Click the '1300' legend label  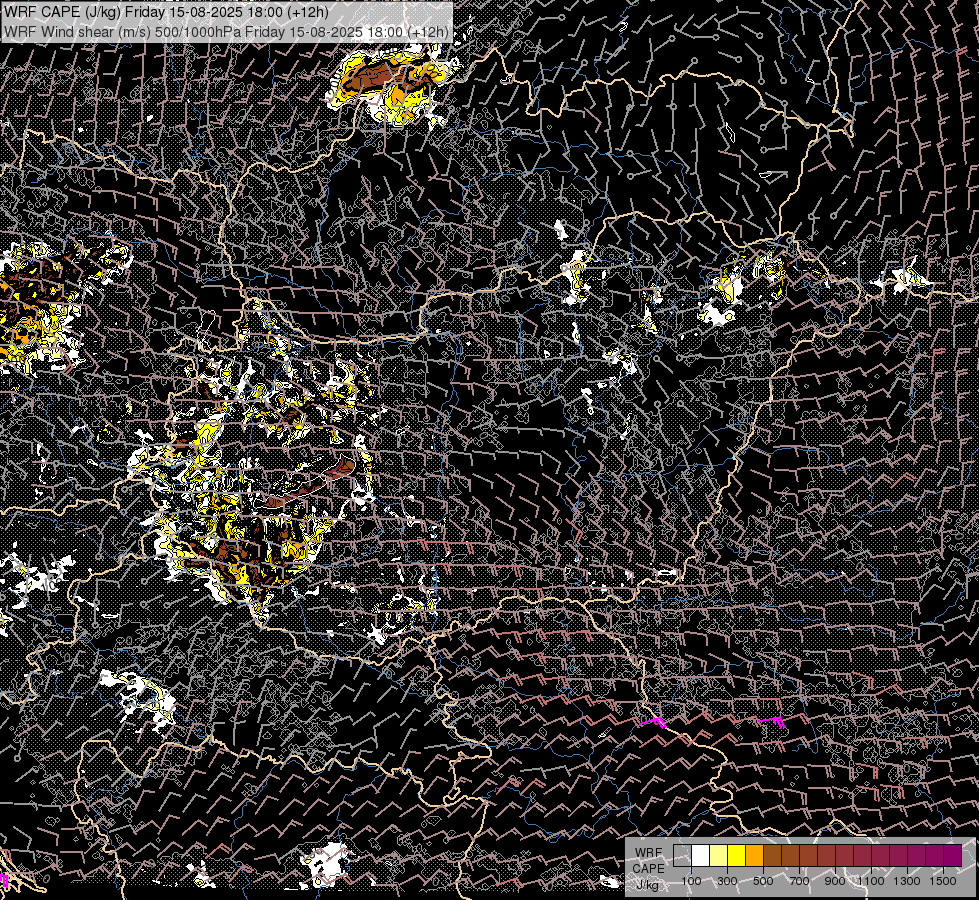[907, 881]
